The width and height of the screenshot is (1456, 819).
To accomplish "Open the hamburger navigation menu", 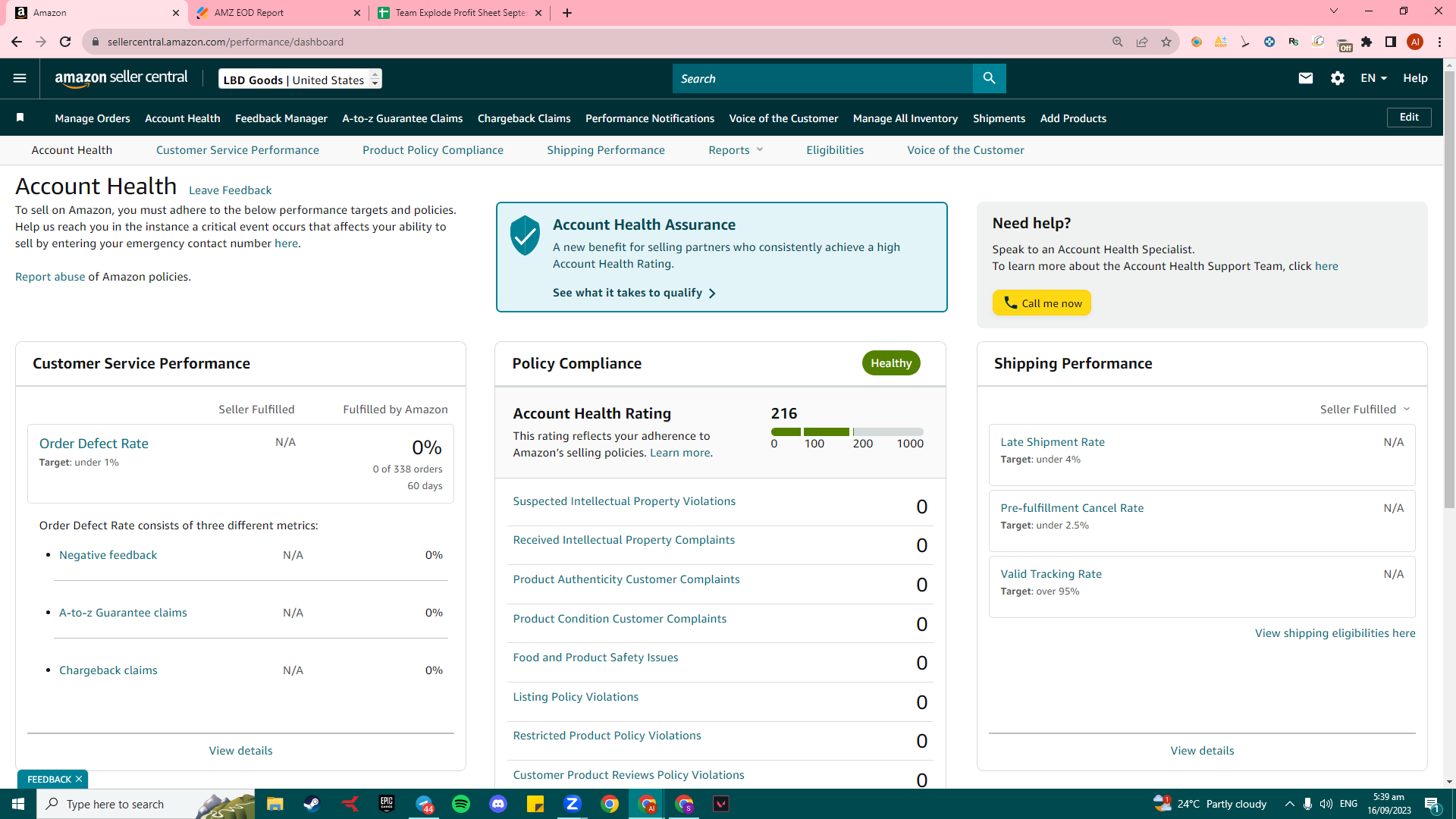I will (x=20, y=78).
